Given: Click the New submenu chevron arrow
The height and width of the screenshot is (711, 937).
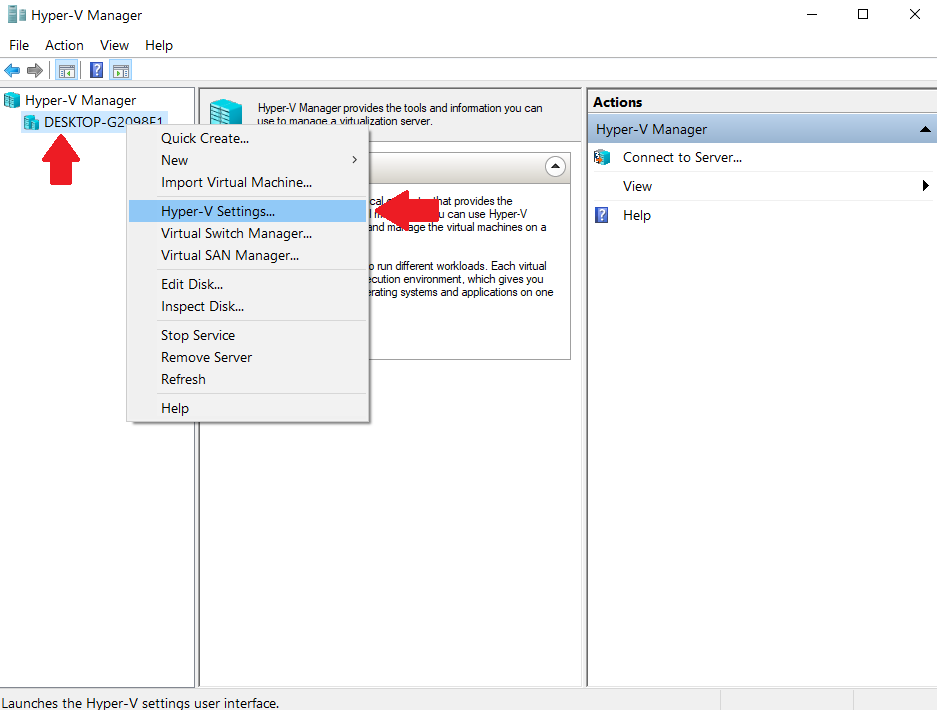Looking at the screenshot, I should click(354, 160).
